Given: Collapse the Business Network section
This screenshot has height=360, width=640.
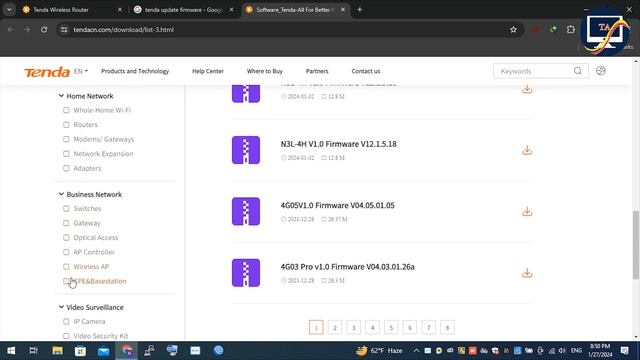Looking at the screenshot, I should (x=61, y=194).
